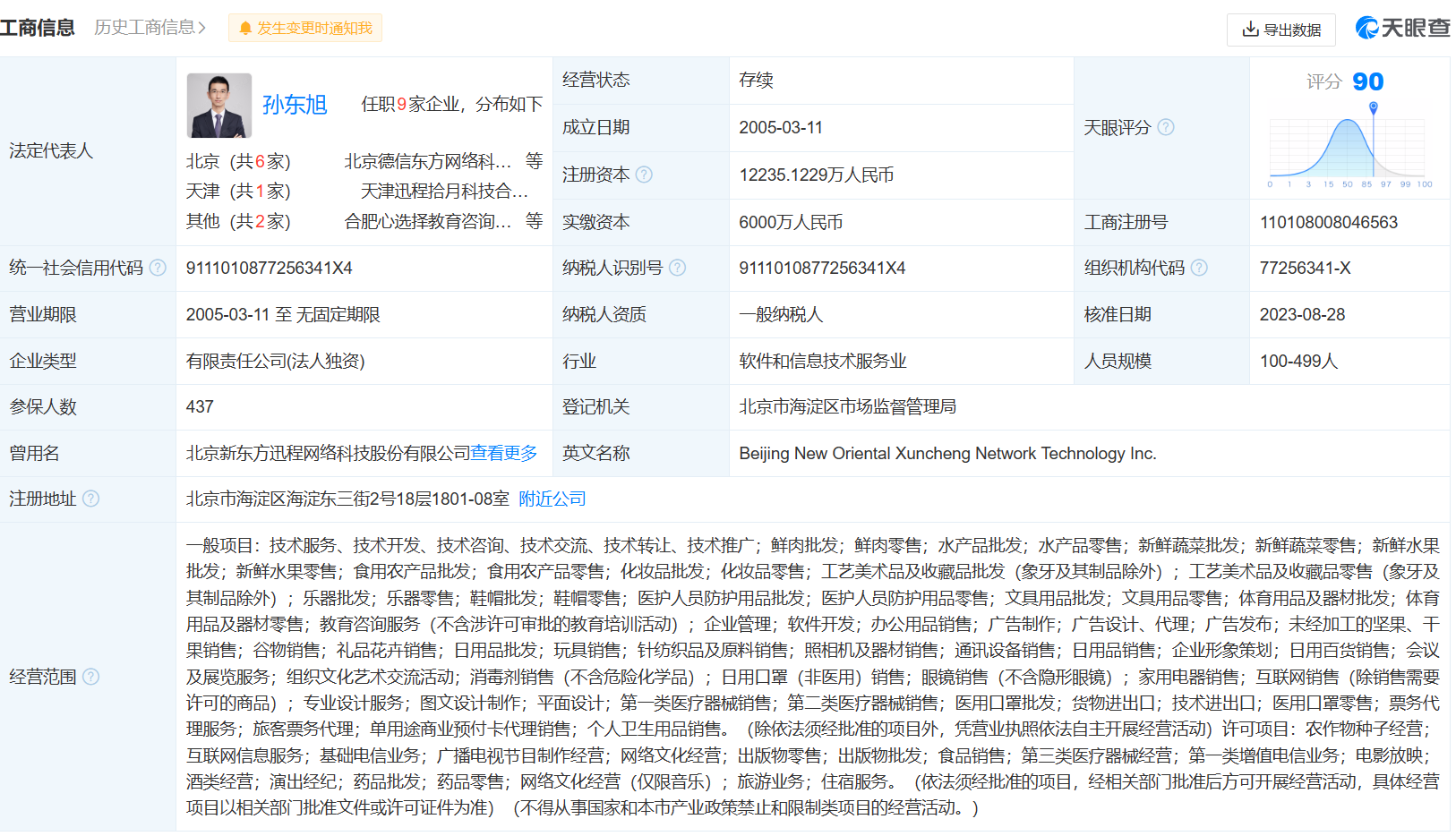The image size is (1456, 836).
Task: Click the 天眼查 logo
Action: (x=1402, y=28)
